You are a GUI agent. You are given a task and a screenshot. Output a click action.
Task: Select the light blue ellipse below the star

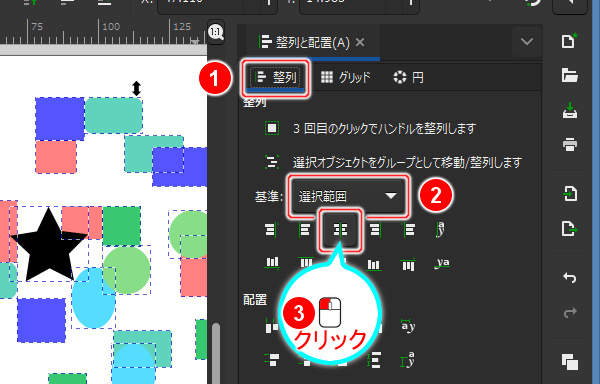click(93, 298)
